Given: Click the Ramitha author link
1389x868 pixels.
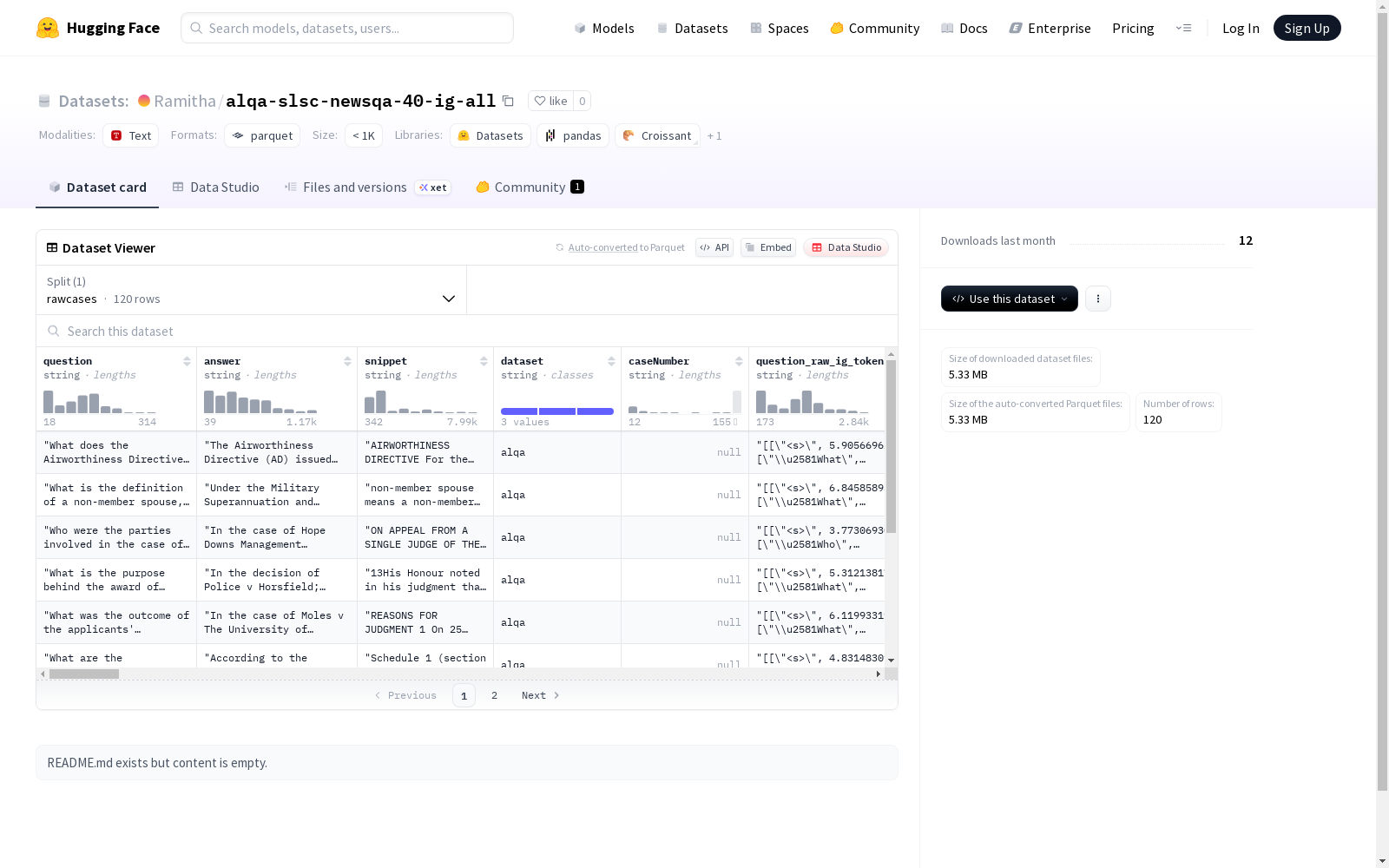Looking at the screenshot, I should coord(185,102).
